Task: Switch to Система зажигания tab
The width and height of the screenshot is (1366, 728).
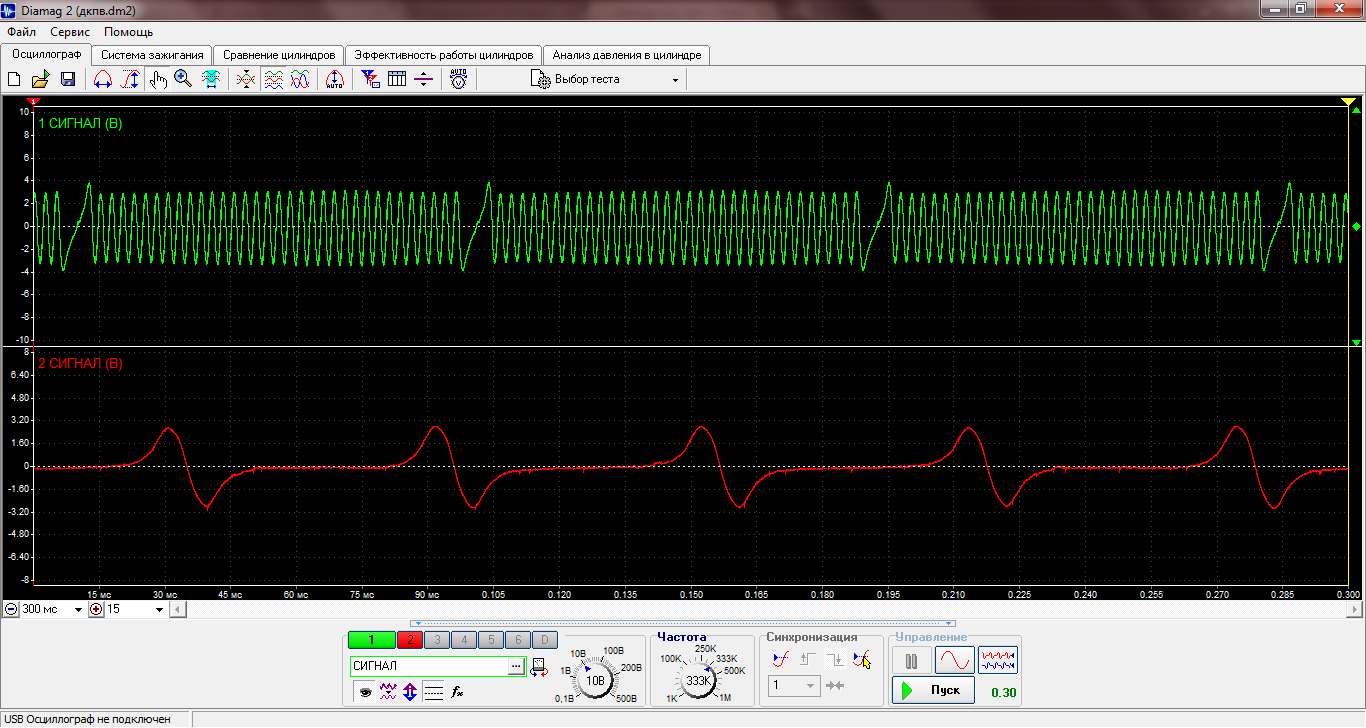Action: (x=152, y=55)
